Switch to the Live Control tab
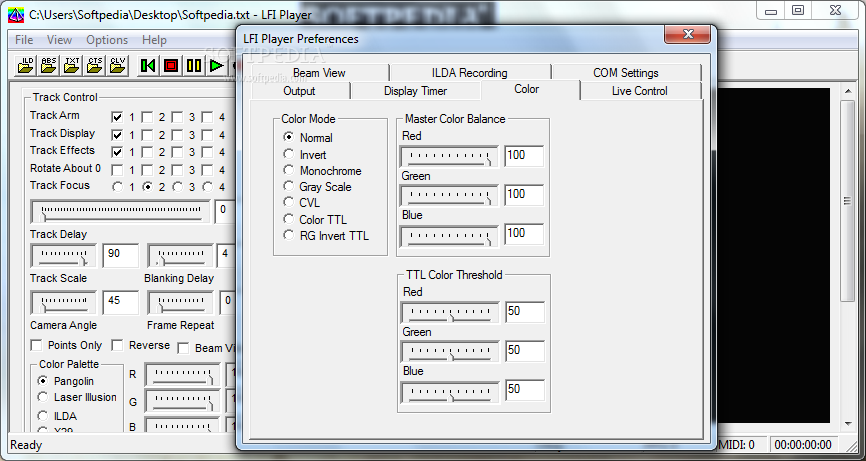 pyautogui.click(x=640, y=91)
